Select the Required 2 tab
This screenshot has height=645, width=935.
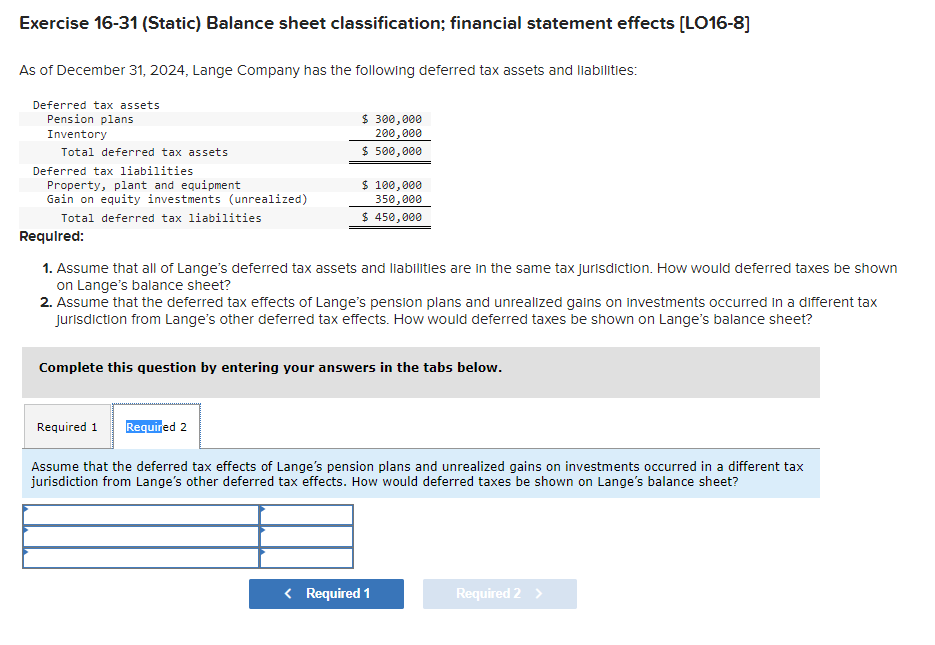click(x=155, y=425)
